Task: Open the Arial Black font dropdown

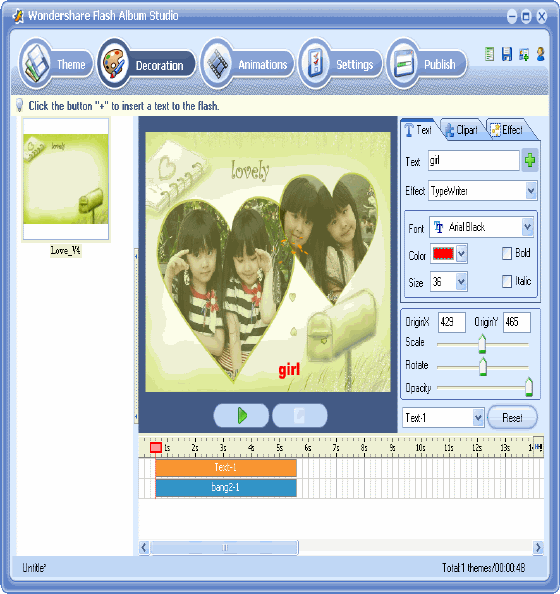Action: [527, 227]
